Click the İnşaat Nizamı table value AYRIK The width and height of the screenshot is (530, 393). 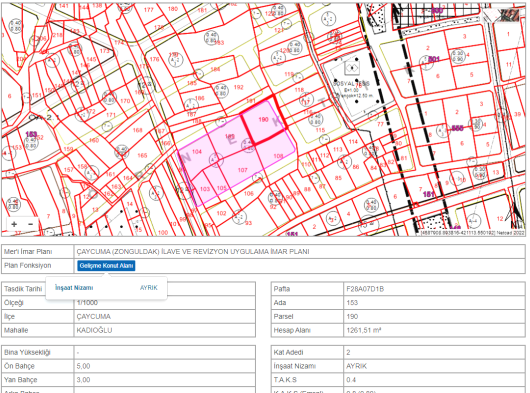tap(356, 366)
